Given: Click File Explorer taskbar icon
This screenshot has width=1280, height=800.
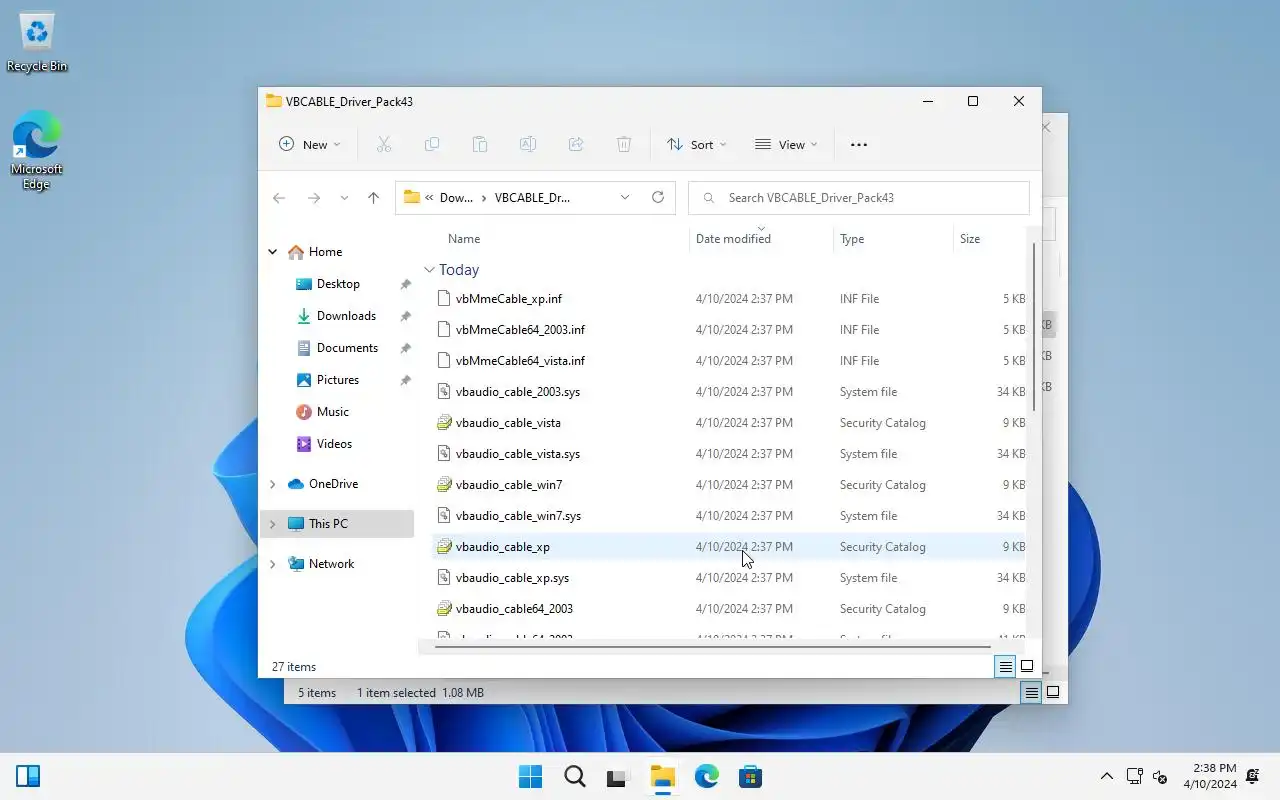Looking at the screenshot, I should click(662, 776).
